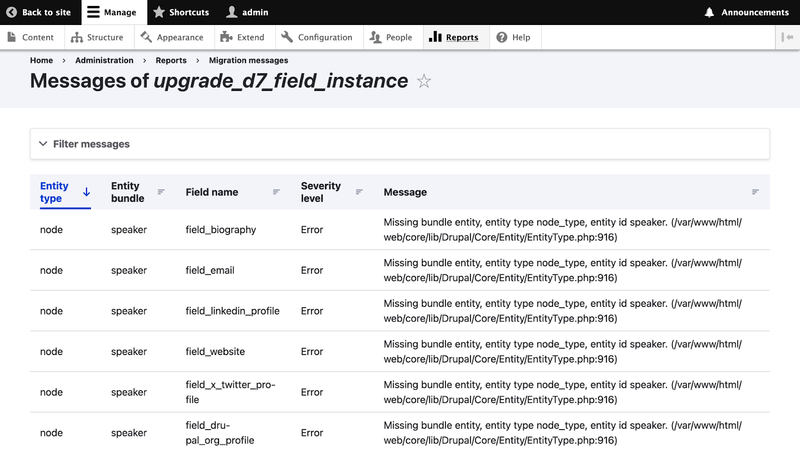800x450 pixels.
Task: Click sort icon in Message column header
Action: tap(755, 192)
